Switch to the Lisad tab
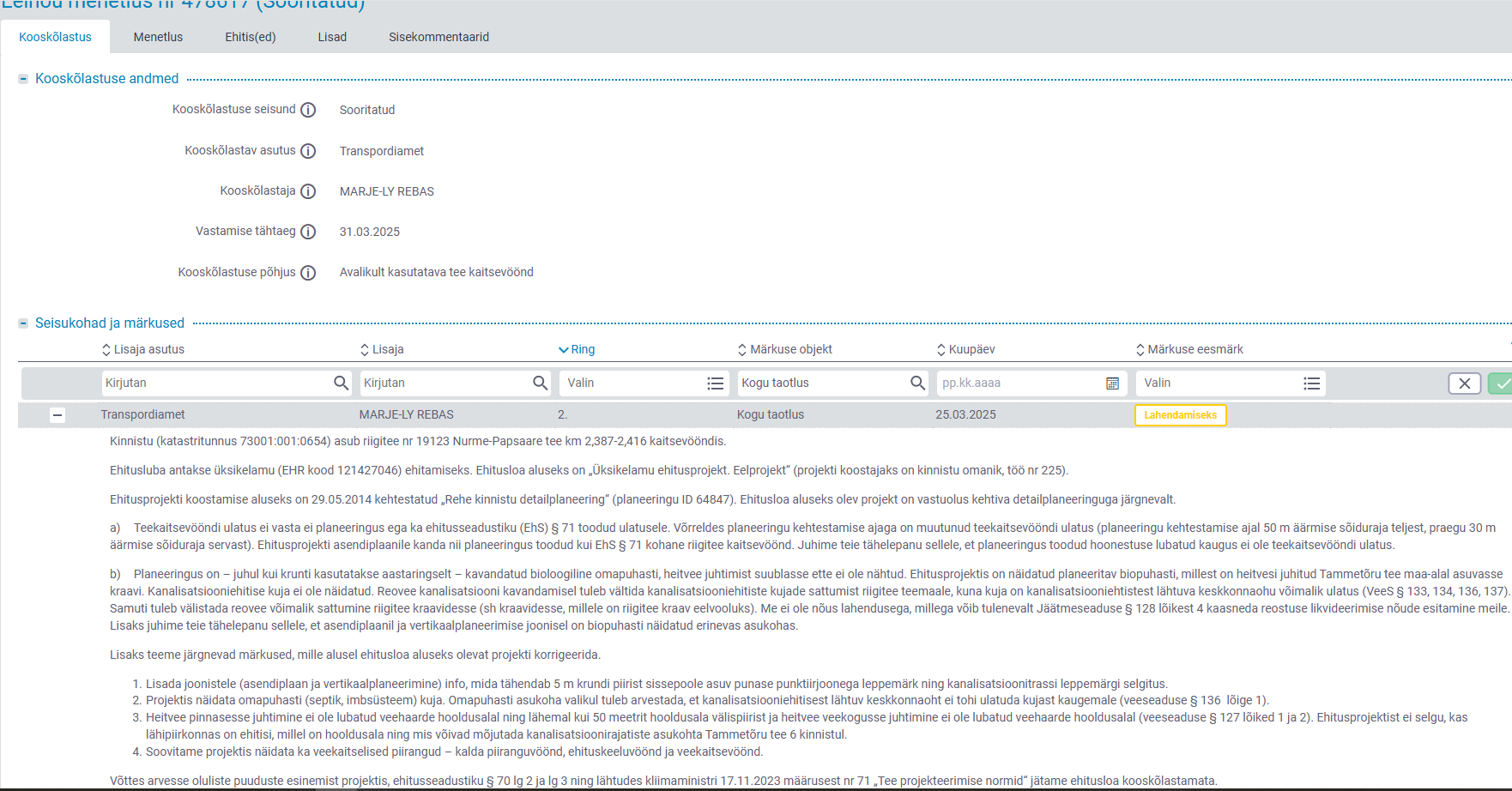 coord(332,37)
